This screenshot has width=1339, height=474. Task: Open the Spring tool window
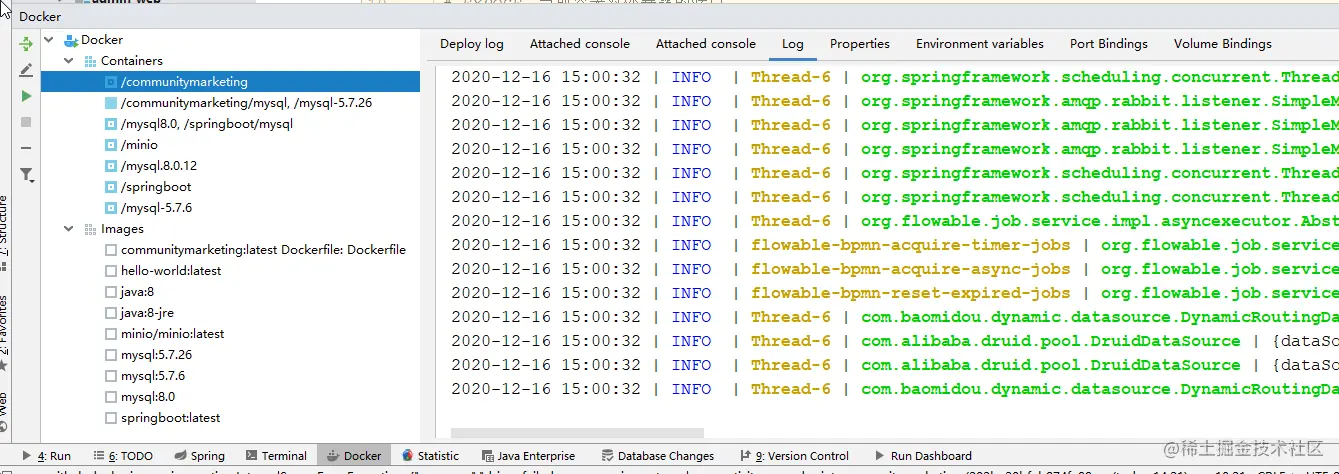point(199,456)
